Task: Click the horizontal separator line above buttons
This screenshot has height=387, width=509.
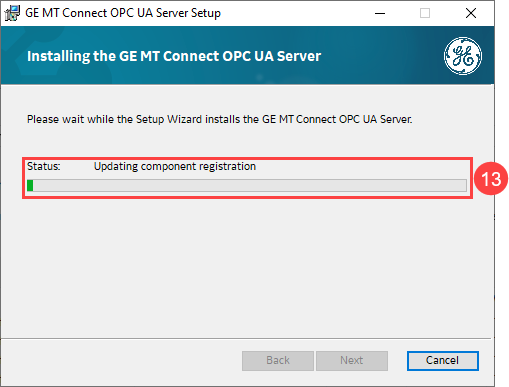Action: click(x=246, y=339)
